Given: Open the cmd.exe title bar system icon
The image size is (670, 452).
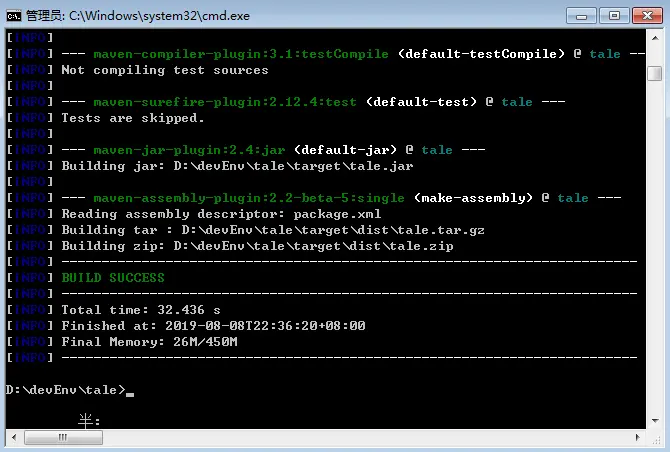Looking at the screenshot, I should coord(13,16).
